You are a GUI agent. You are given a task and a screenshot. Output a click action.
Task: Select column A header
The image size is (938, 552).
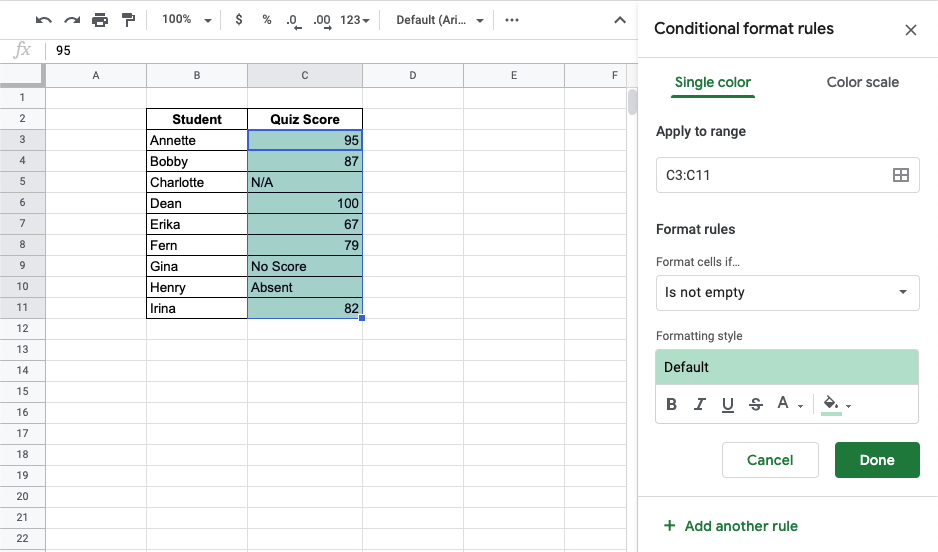tap(96, 75)
